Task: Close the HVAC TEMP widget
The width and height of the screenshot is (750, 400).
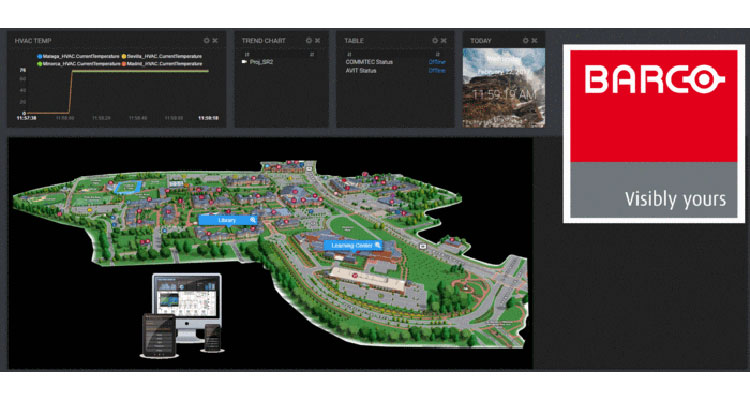Action: click(215, 41)
